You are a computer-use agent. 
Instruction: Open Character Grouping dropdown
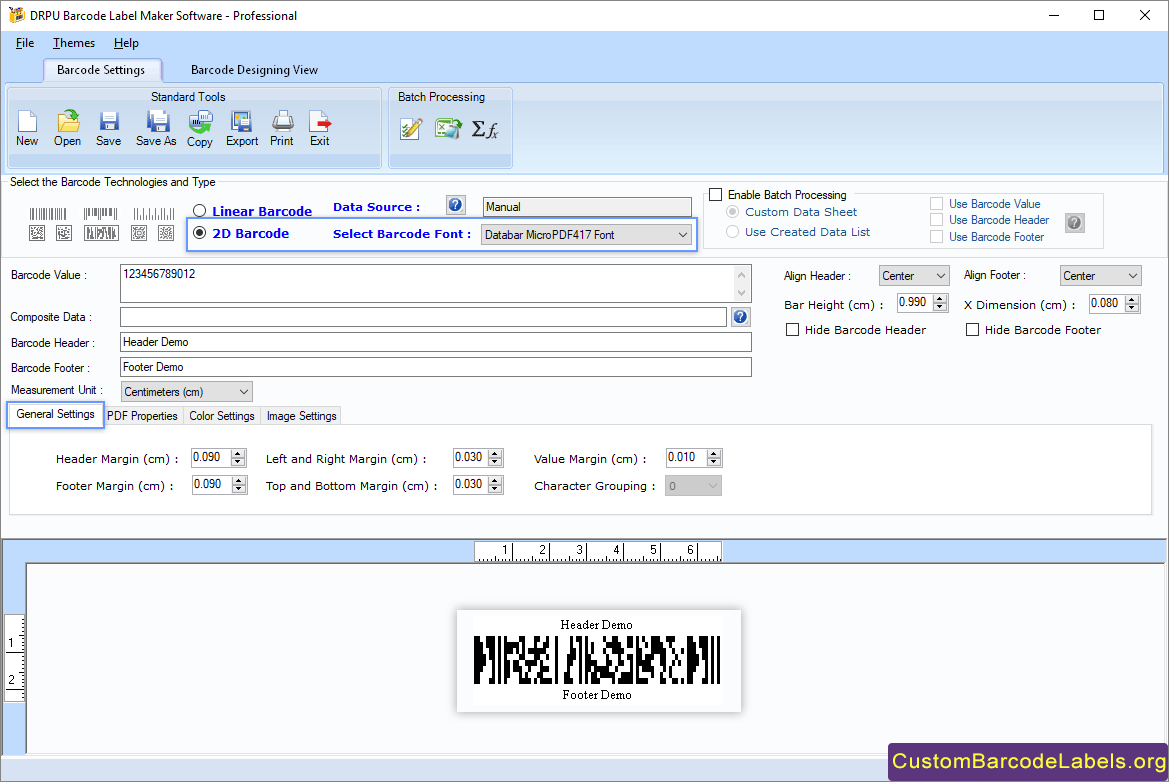[x=693, y=486]
